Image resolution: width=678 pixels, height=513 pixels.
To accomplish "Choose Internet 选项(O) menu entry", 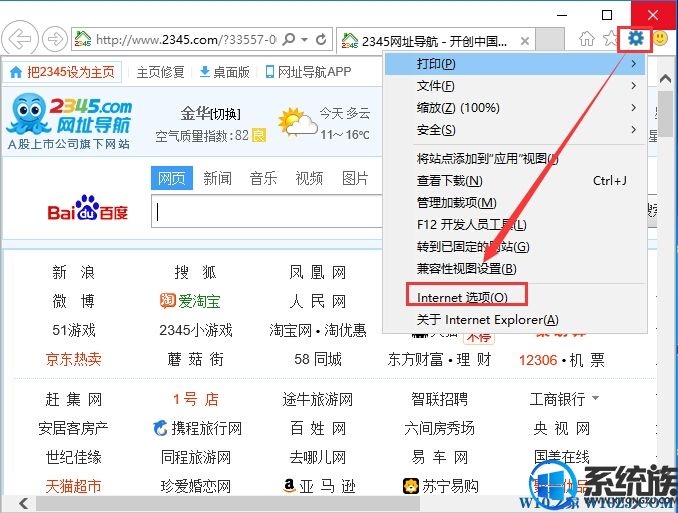I will pyautogui.click(x=515, y=298).
